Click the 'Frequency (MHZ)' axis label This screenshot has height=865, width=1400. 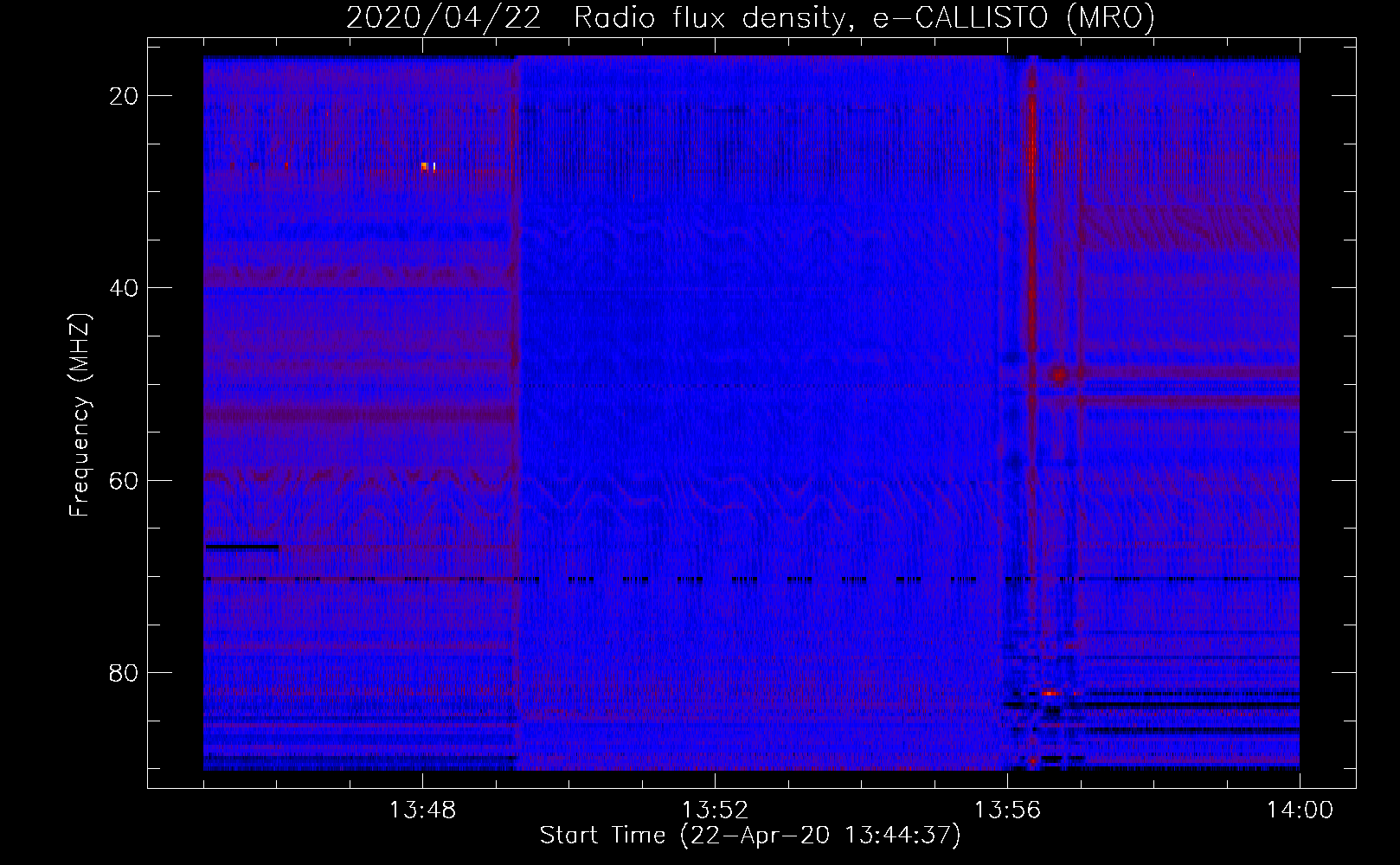point(80,415)
